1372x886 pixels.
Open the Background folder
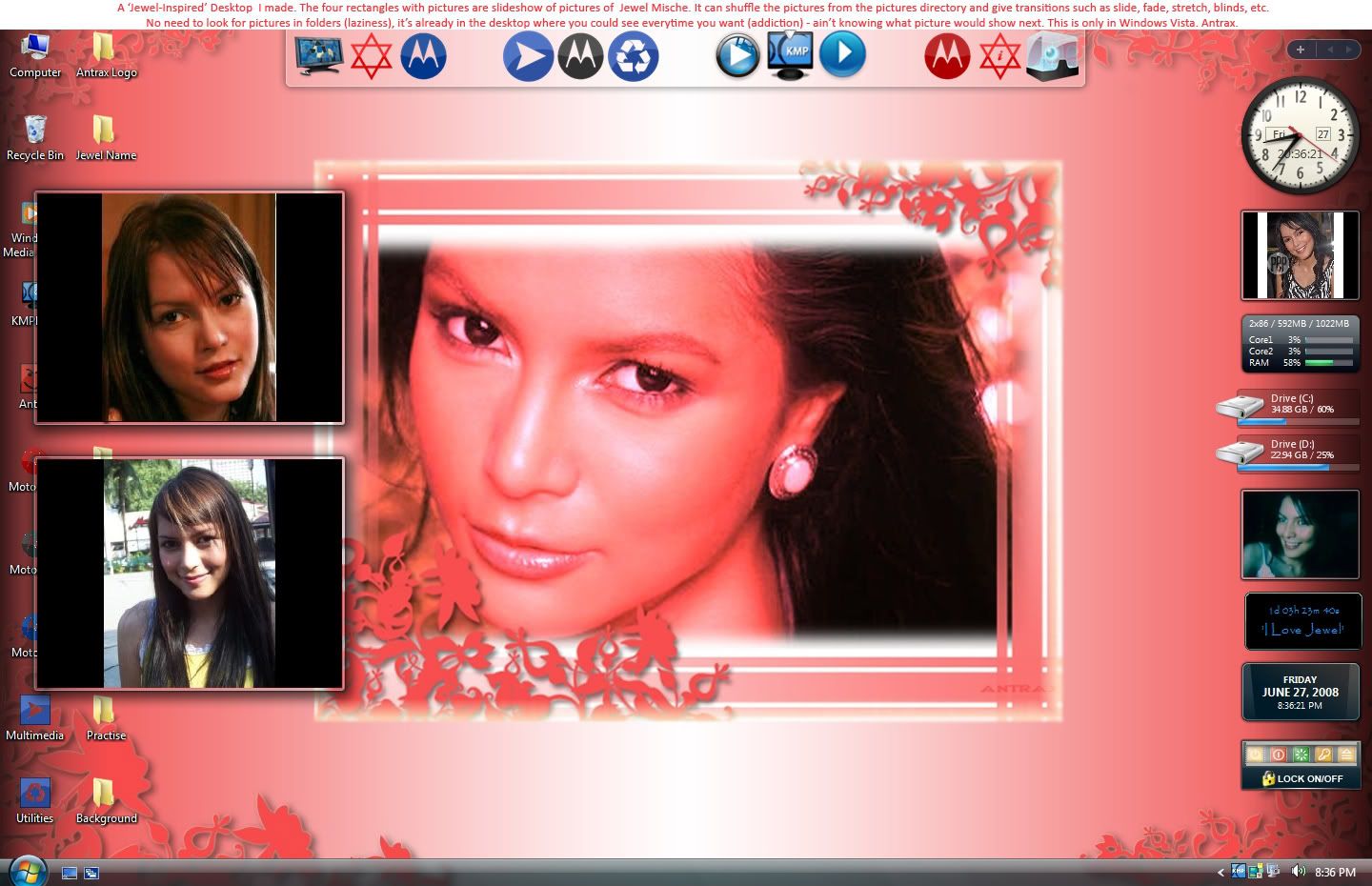tap(106, 801)
